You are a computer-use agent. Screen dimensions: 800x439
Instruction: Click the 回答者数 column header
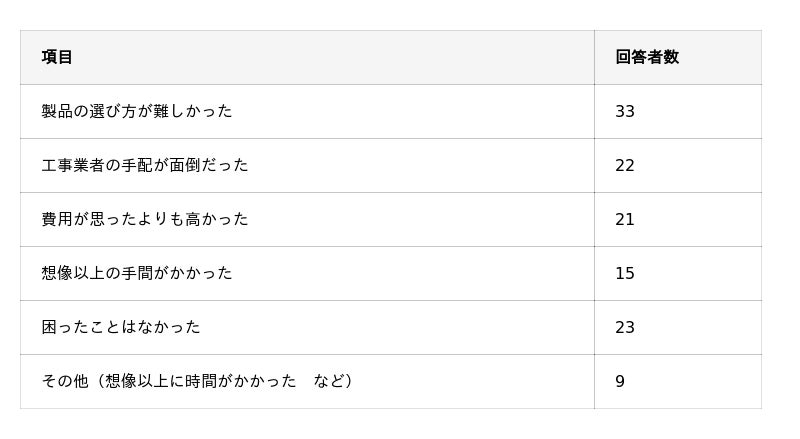coord(647,57)
